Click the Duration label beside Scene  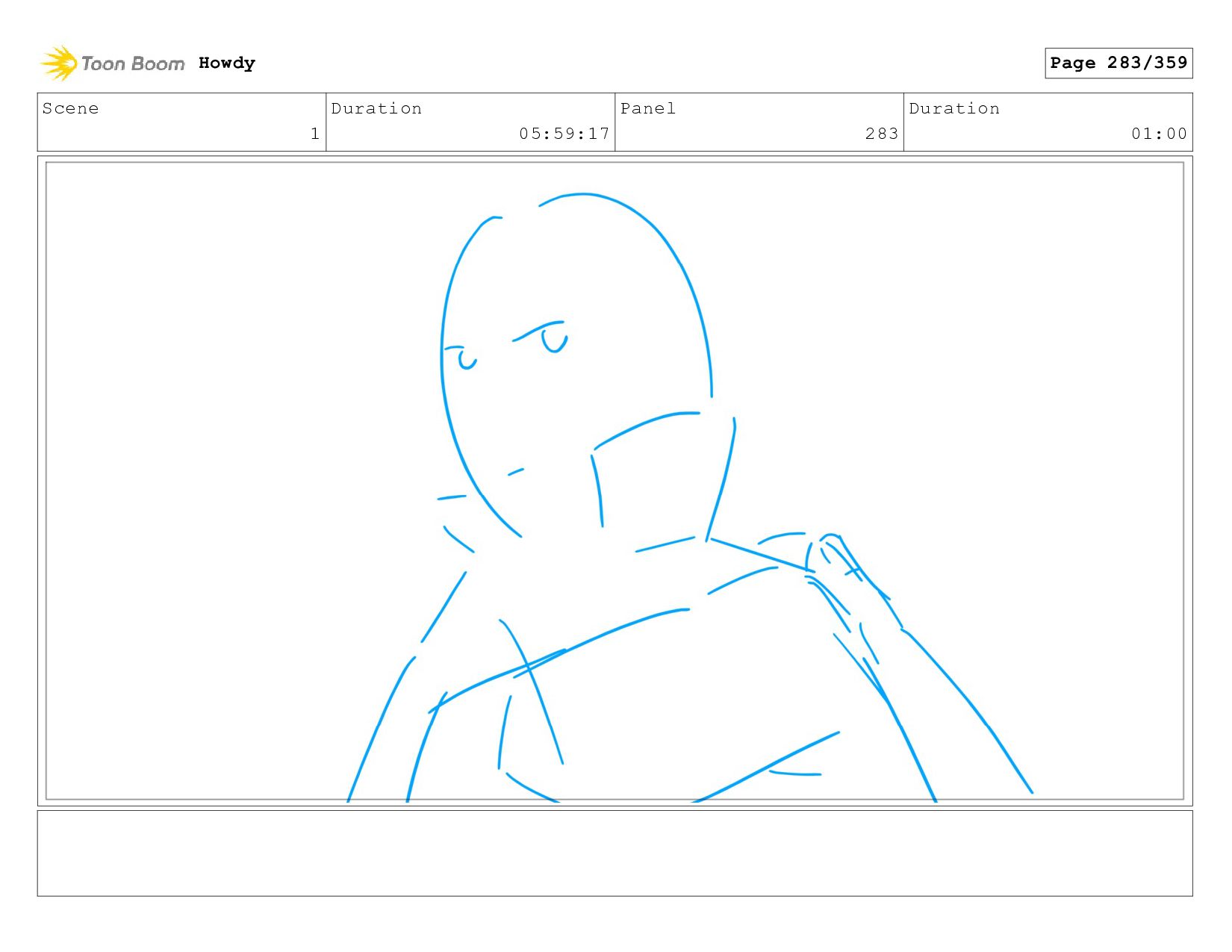[x=376, y=108]
